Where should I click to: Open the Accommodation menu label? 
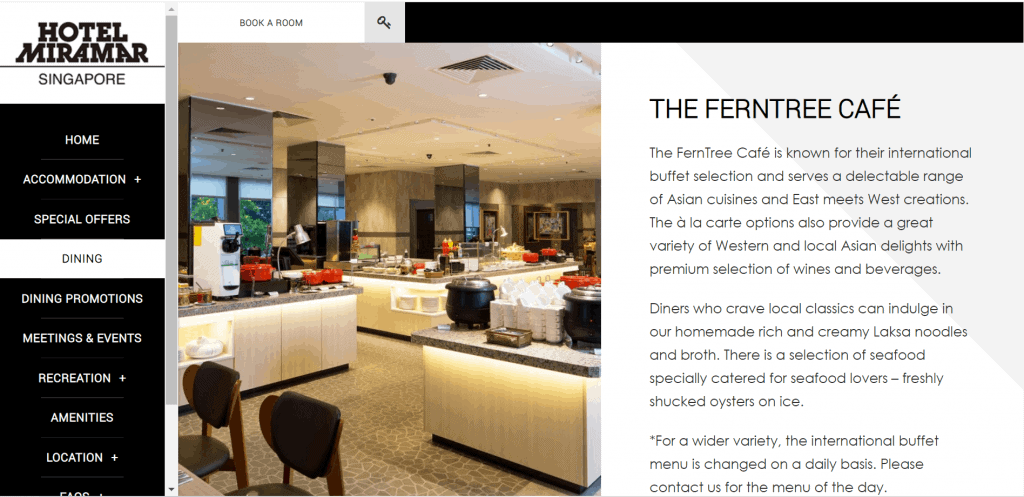[x=74, y=180]
